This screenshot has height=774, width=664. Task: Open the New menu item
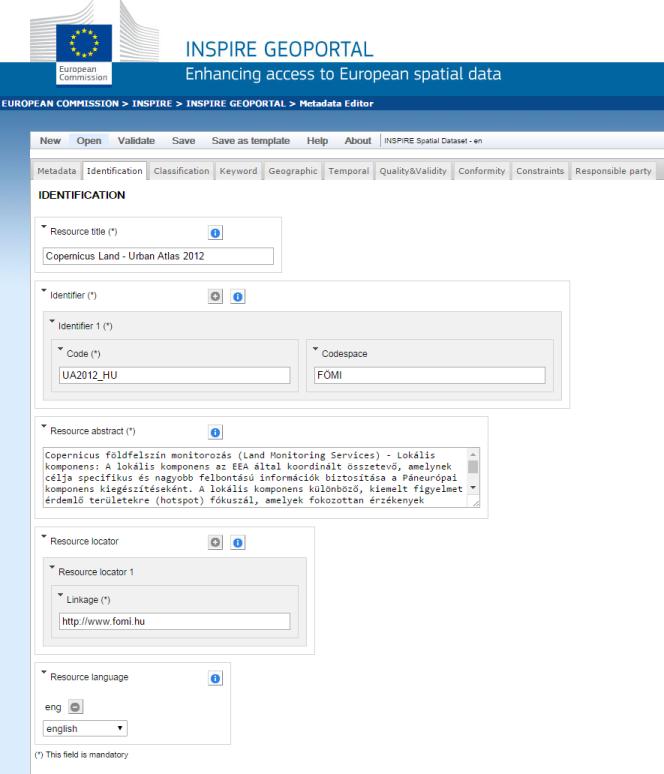pyautogui.click(x=50, y=141)
